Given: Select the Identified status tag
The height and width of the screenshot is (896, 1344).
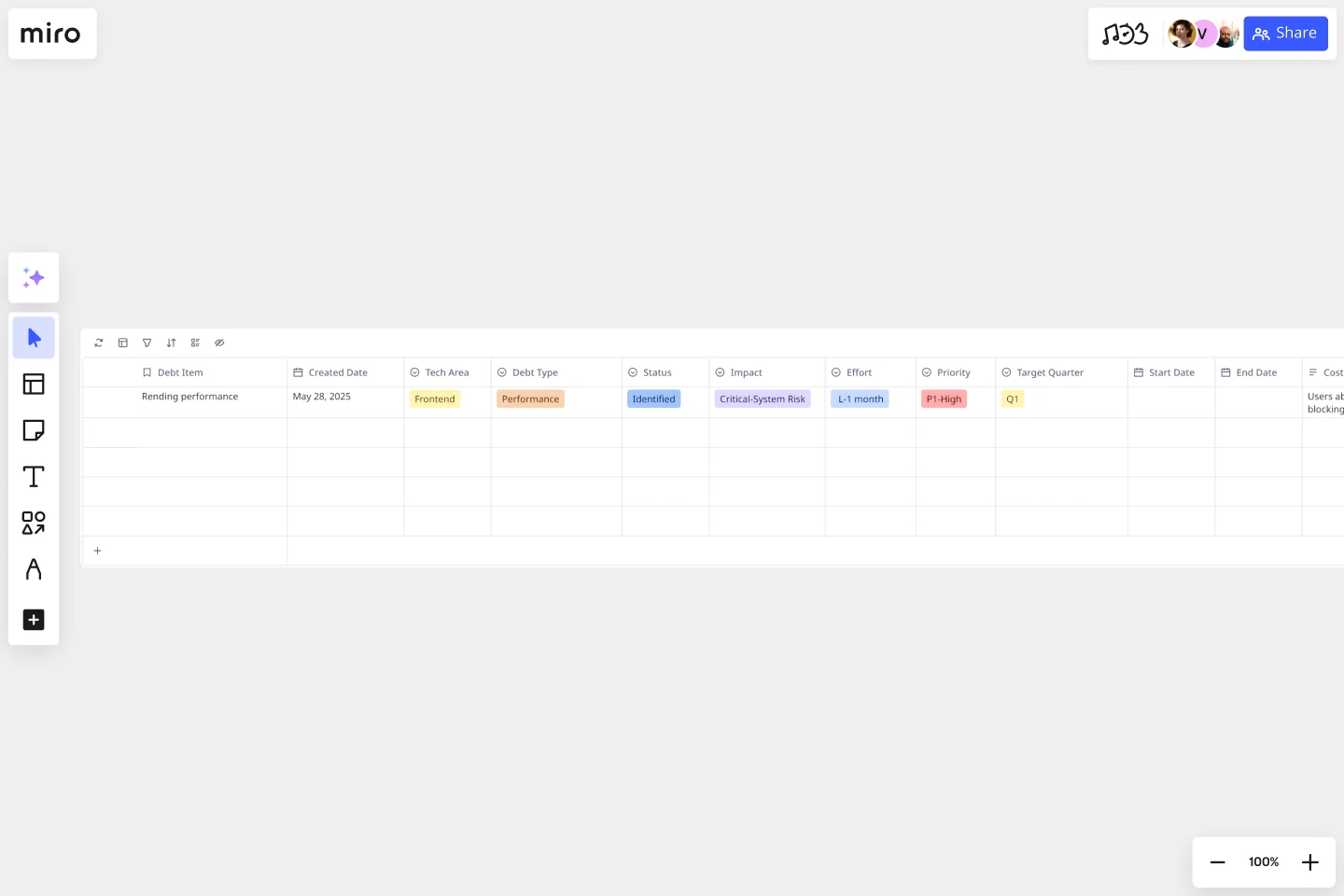Looking at the screenshot, I should (653, 399).
